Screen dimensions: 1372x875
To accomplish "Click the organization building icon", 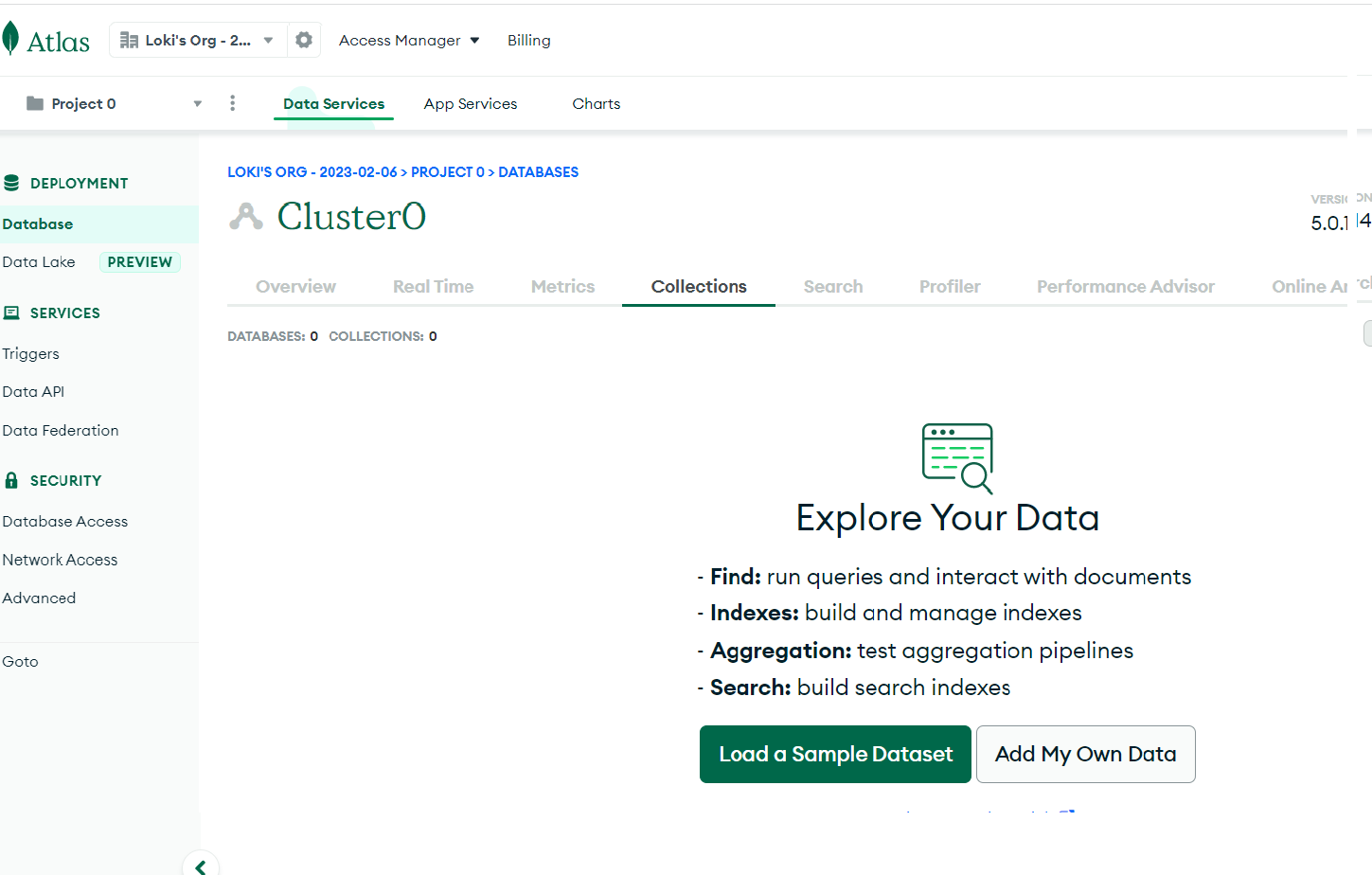I will pyautogui.click(x=129, y=41).
